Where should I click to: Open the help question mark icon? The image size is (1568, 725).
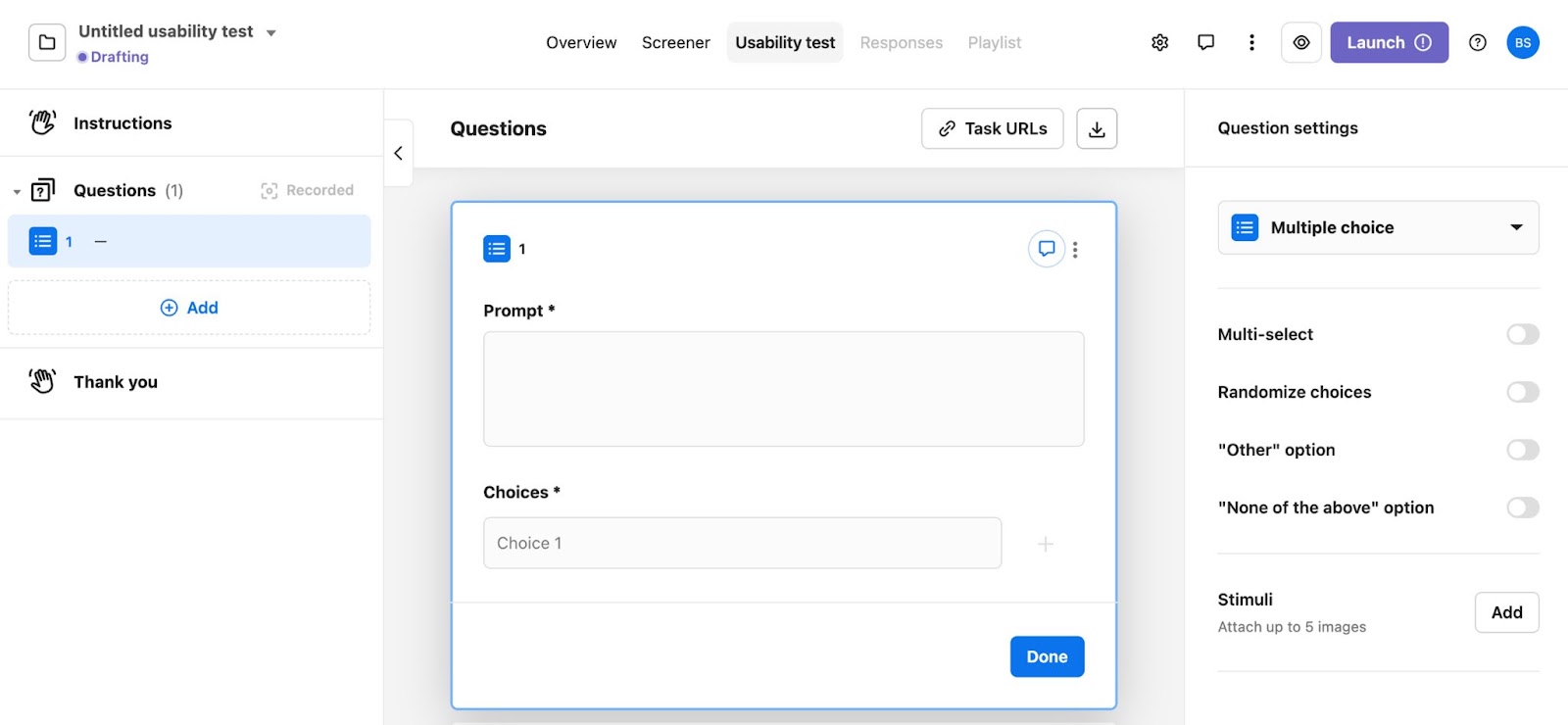1478,42
